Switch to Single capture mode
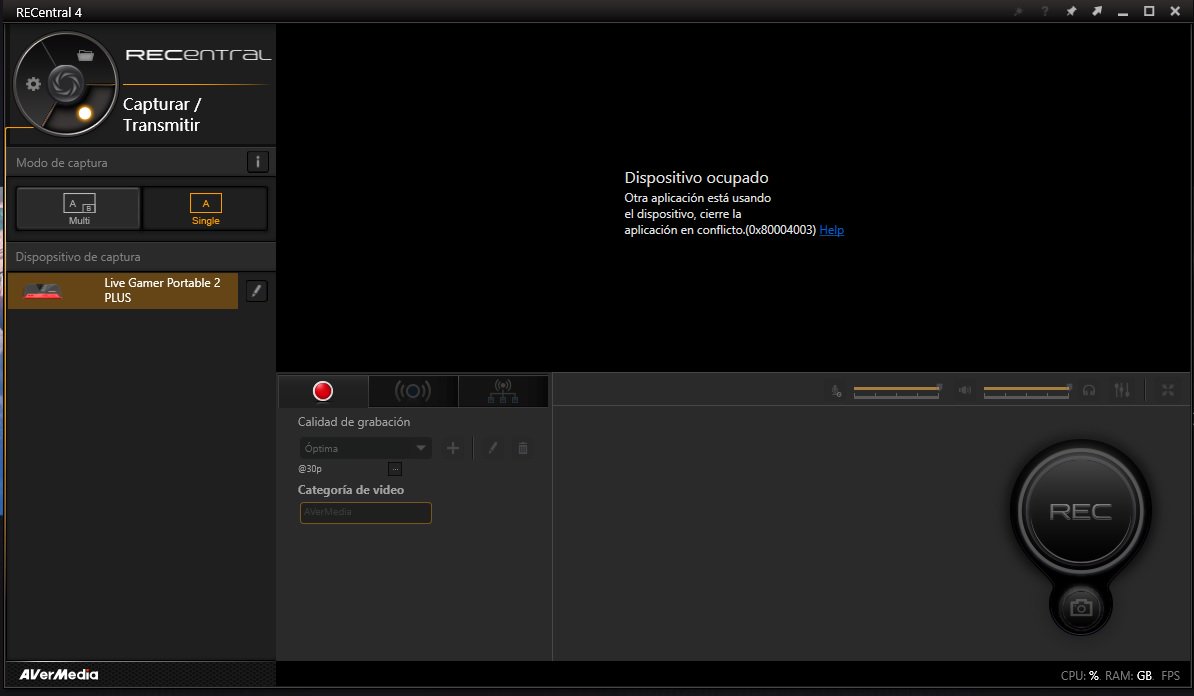The image size is (1194, 696). [206, 209]
